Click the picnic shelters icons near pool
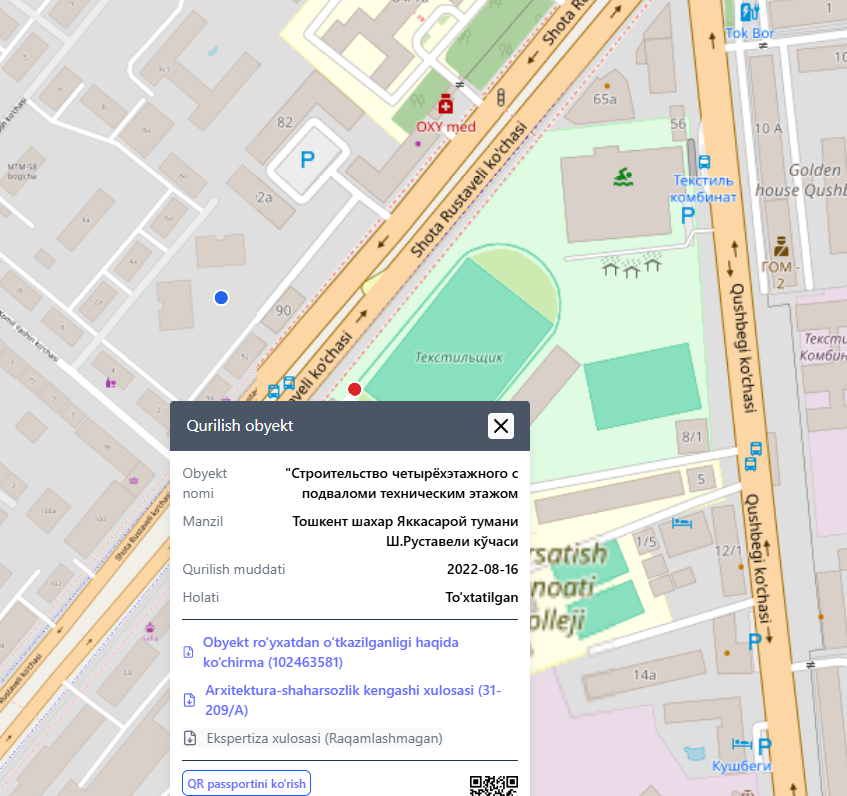This screenshot has height=796, width=847. [x=631, y=266]
